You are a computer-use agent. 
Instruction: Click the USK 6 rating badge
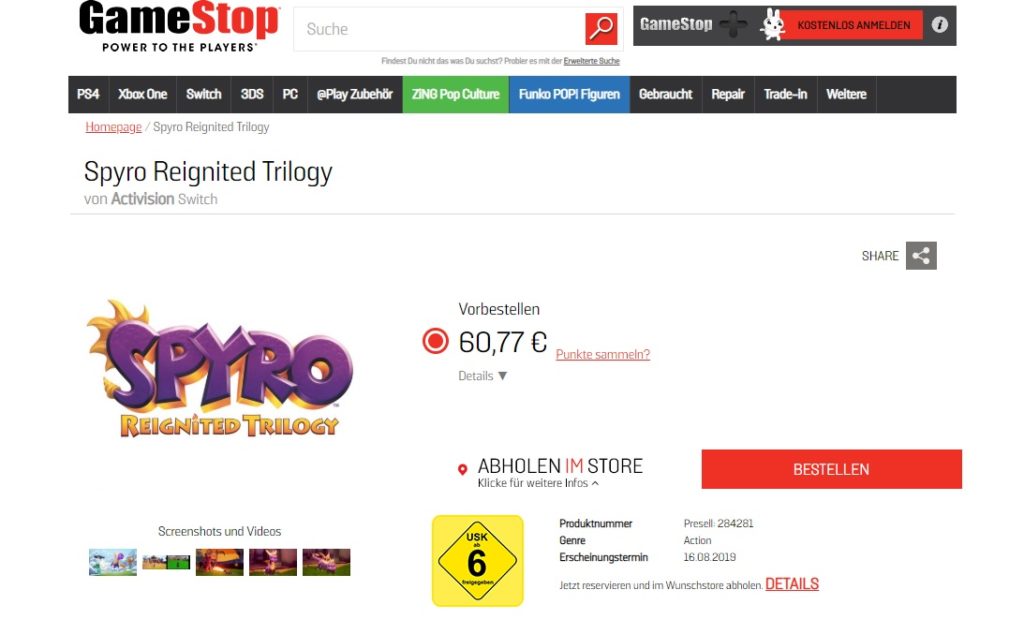tap(478, 561)
